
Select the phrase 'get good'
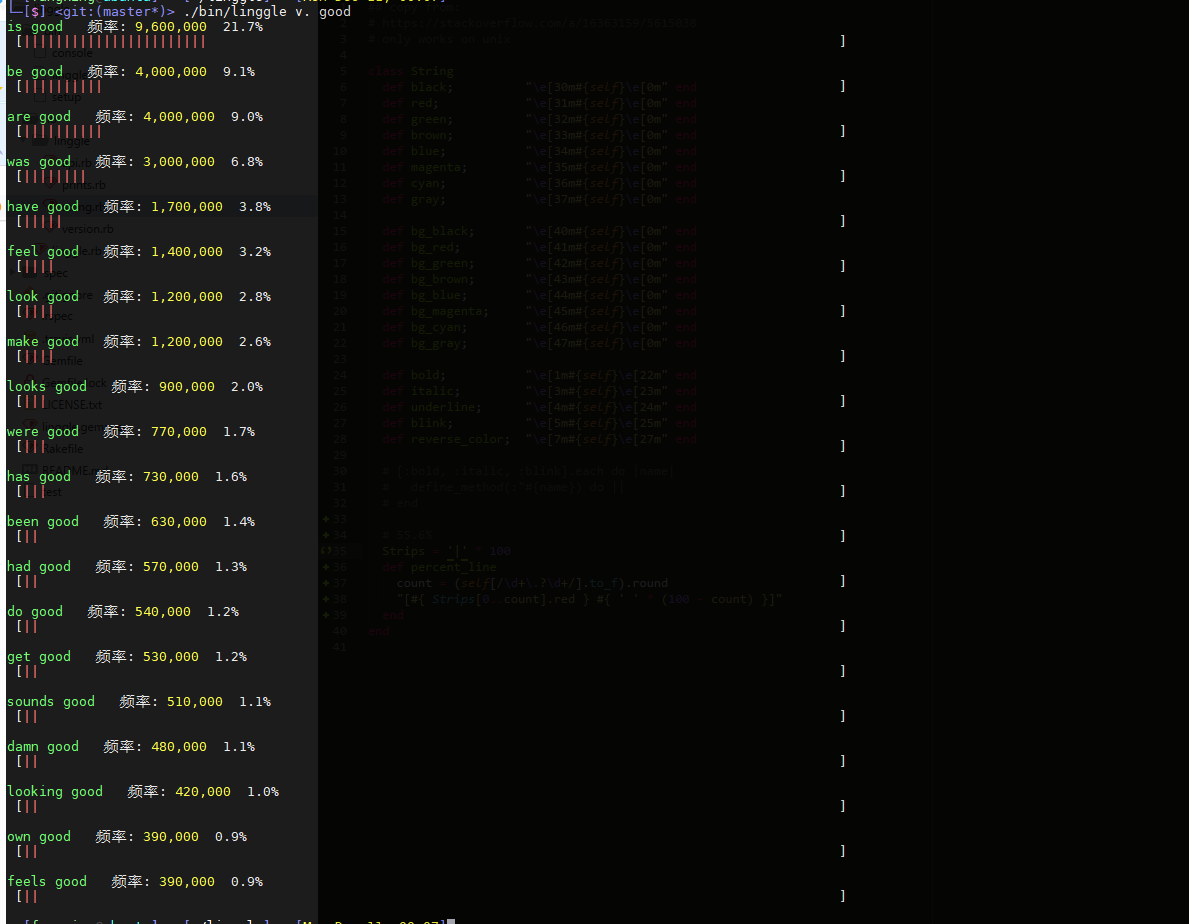click(x=39, y=656)
